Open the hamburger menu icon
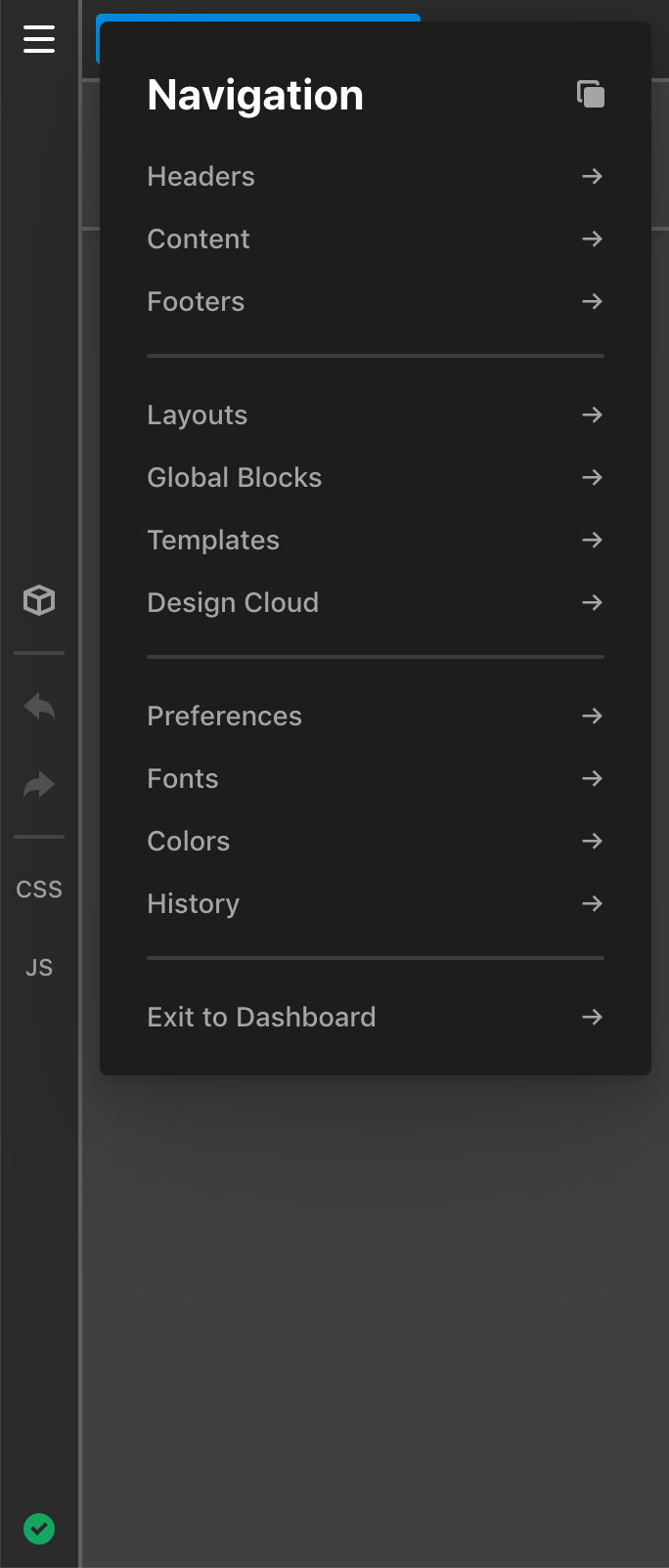The height and width of the screenshot is (1568, 669). tap(38, 40)
